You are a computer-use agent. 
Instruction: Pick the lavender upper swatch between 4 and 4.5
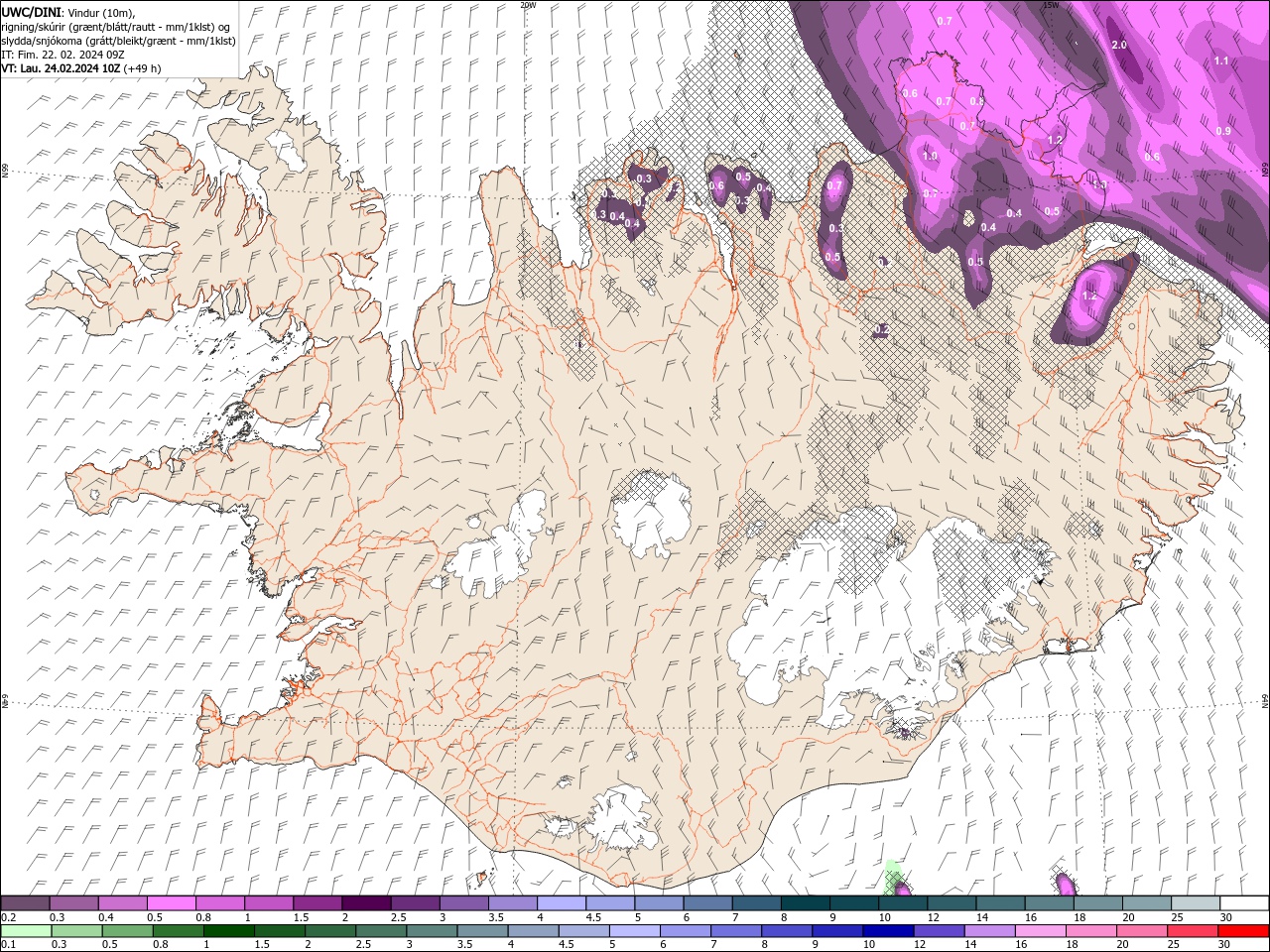point(562,903)
